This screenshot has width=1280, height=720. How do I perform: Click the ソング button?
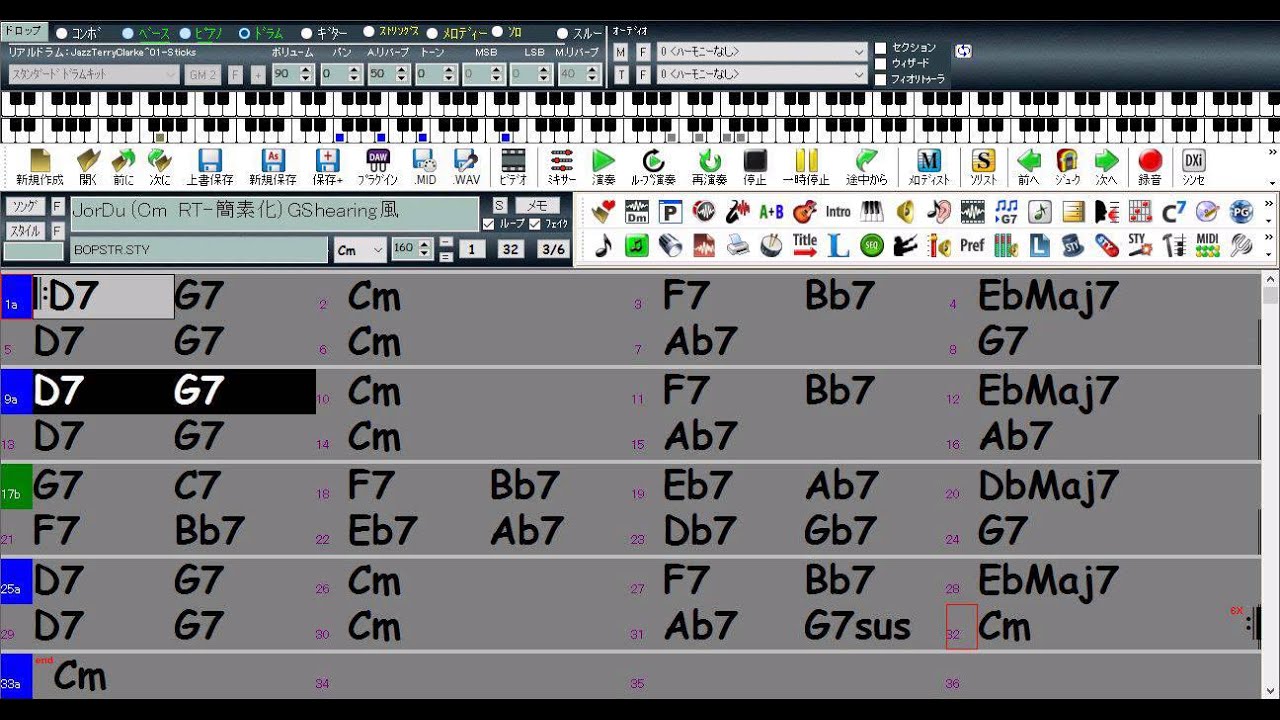coord(25,206)
